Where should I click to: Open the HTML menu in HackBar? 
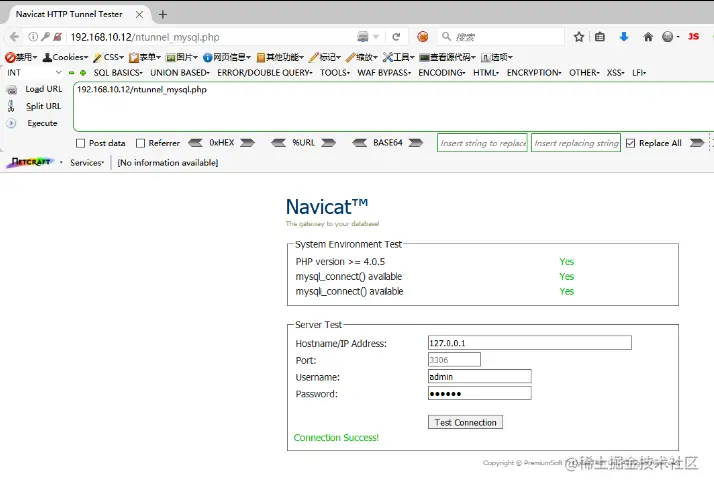click(486, 73)
